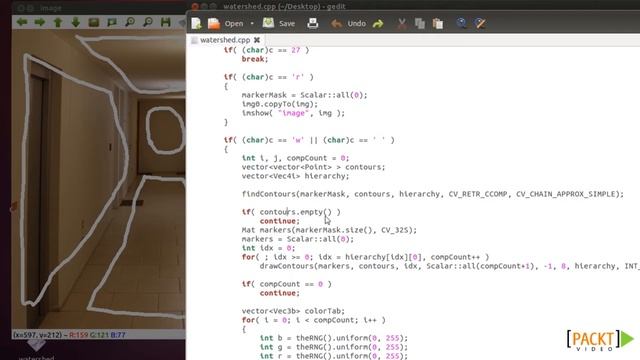Click the 'img0.copyTo(img);' line
The width and height of the screenshot is (640, 360).
click(280, 104)
